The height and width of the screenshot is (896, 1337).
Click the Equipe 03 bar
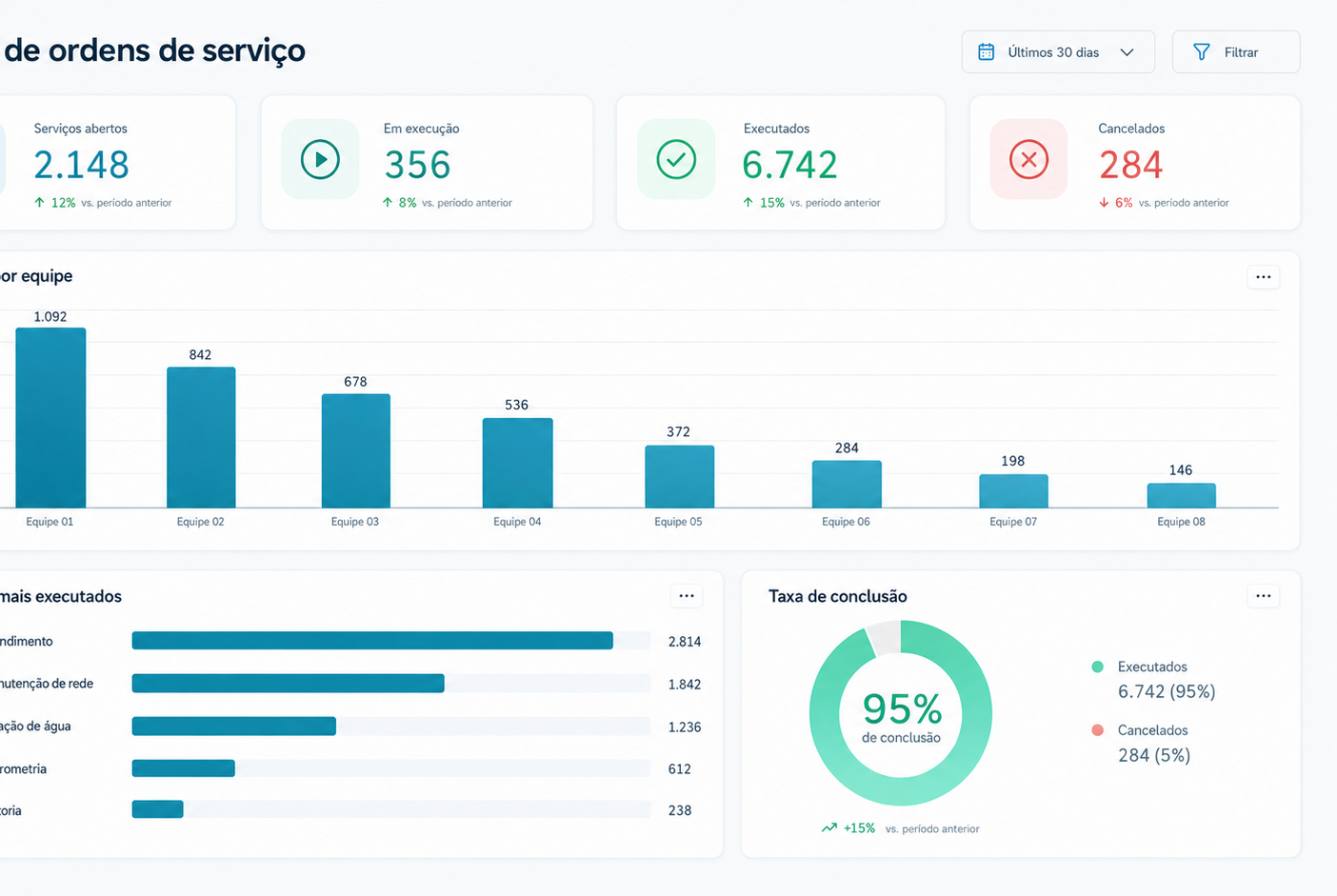click(356, 450)
